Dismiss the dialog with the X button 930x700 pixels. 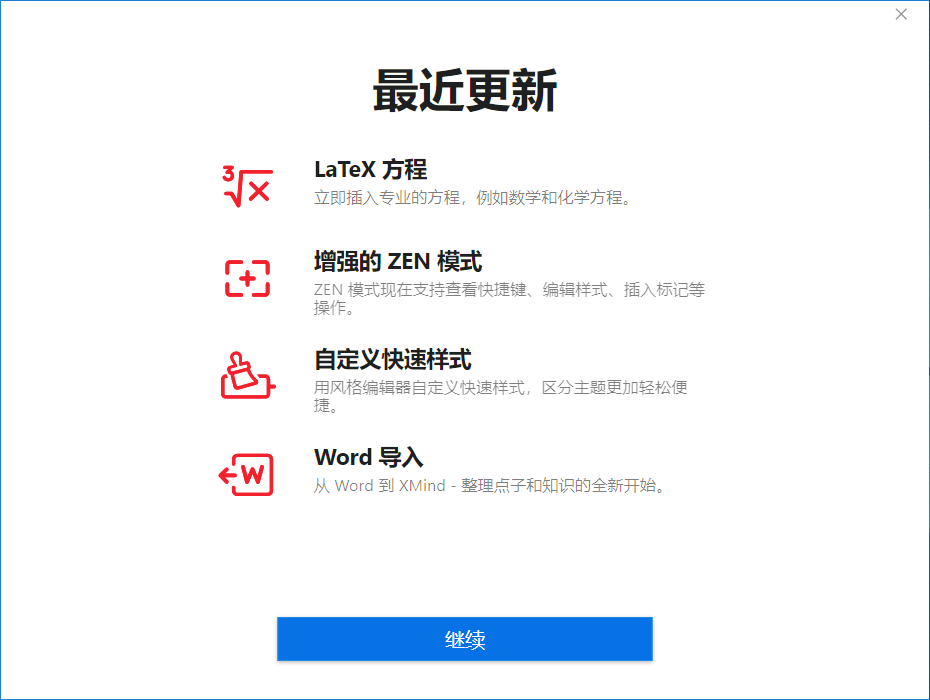pos(900,14)
